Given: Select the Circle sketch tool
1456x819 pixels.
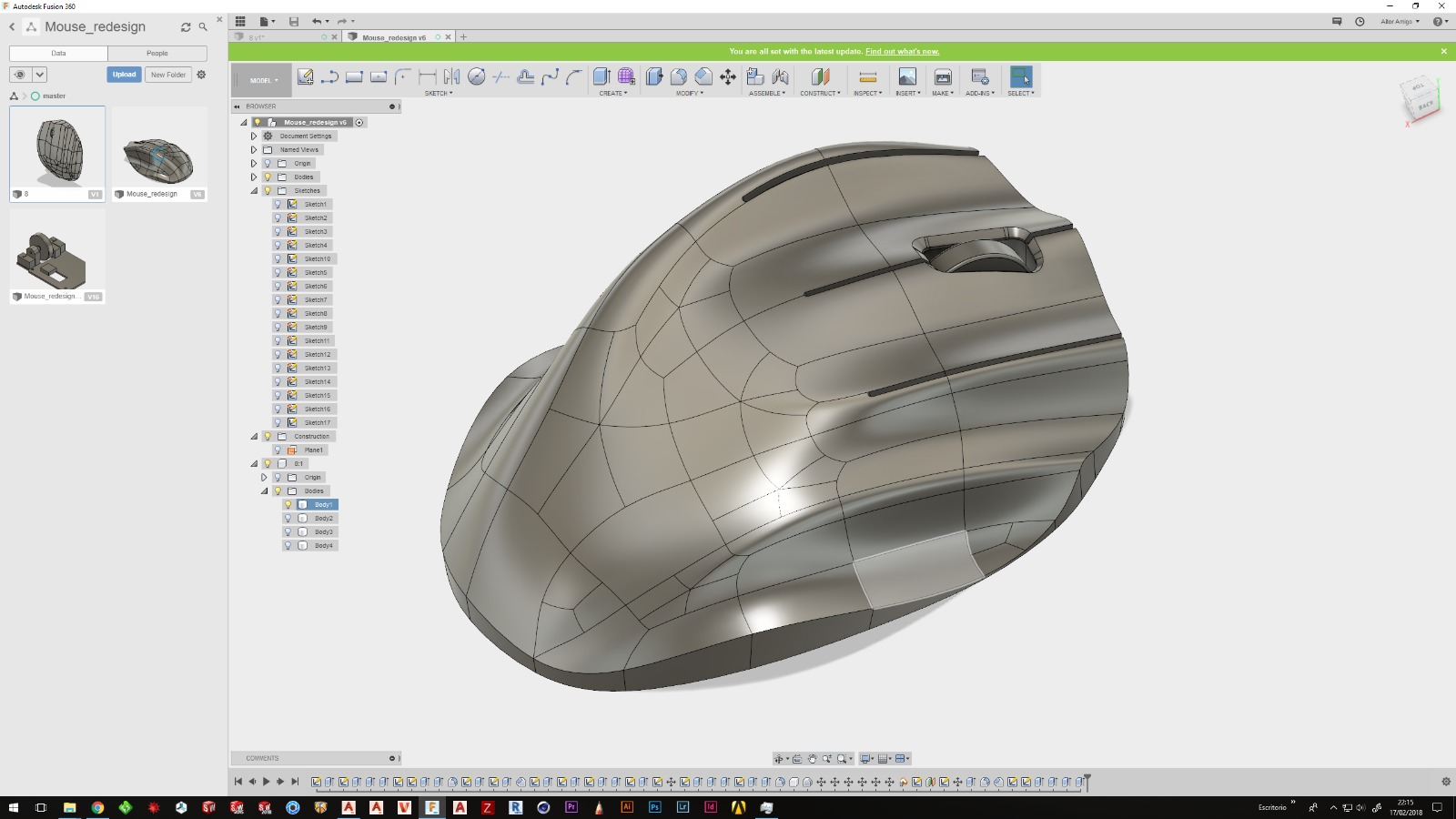Looking at the screenshot, I should tap(477, 77).
